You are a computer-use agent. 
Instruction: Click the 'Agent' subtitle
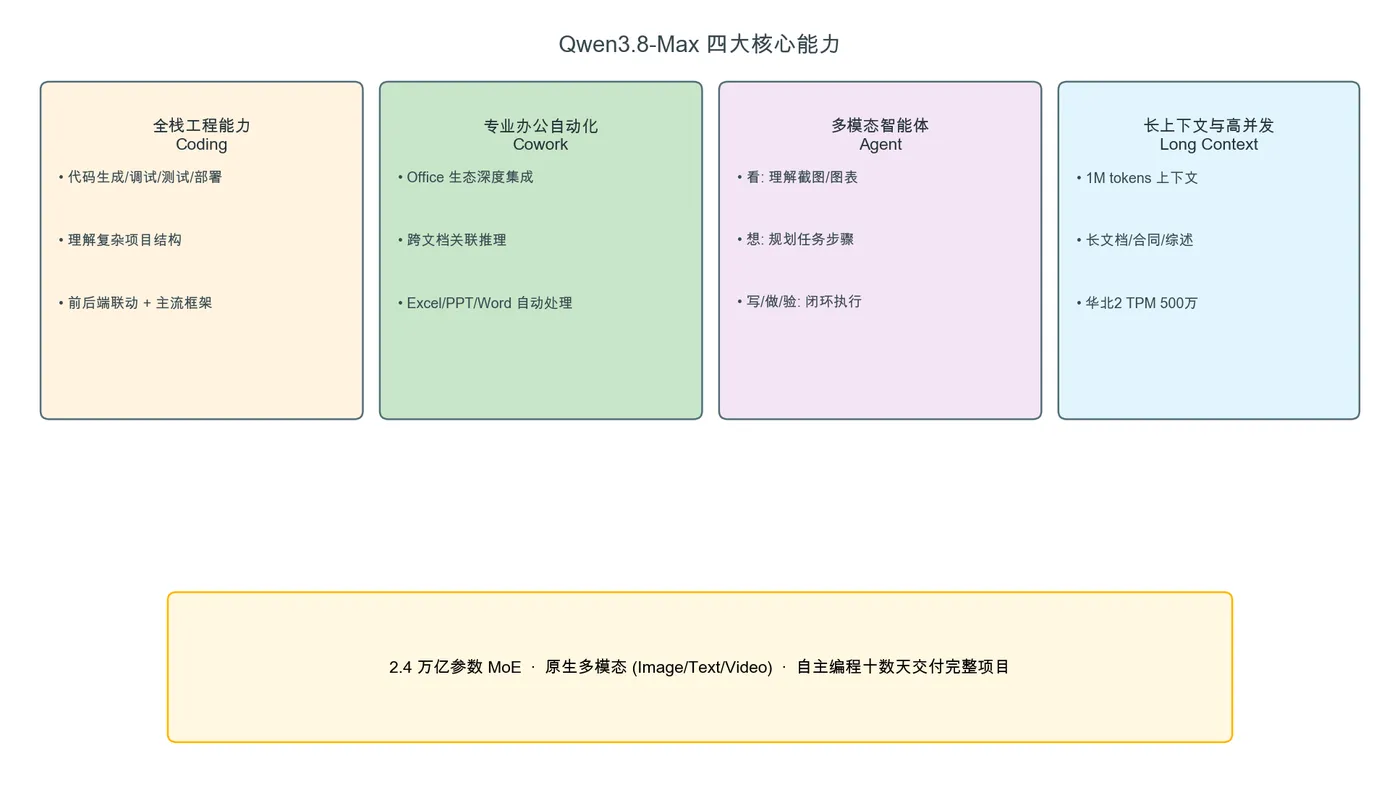880,144
